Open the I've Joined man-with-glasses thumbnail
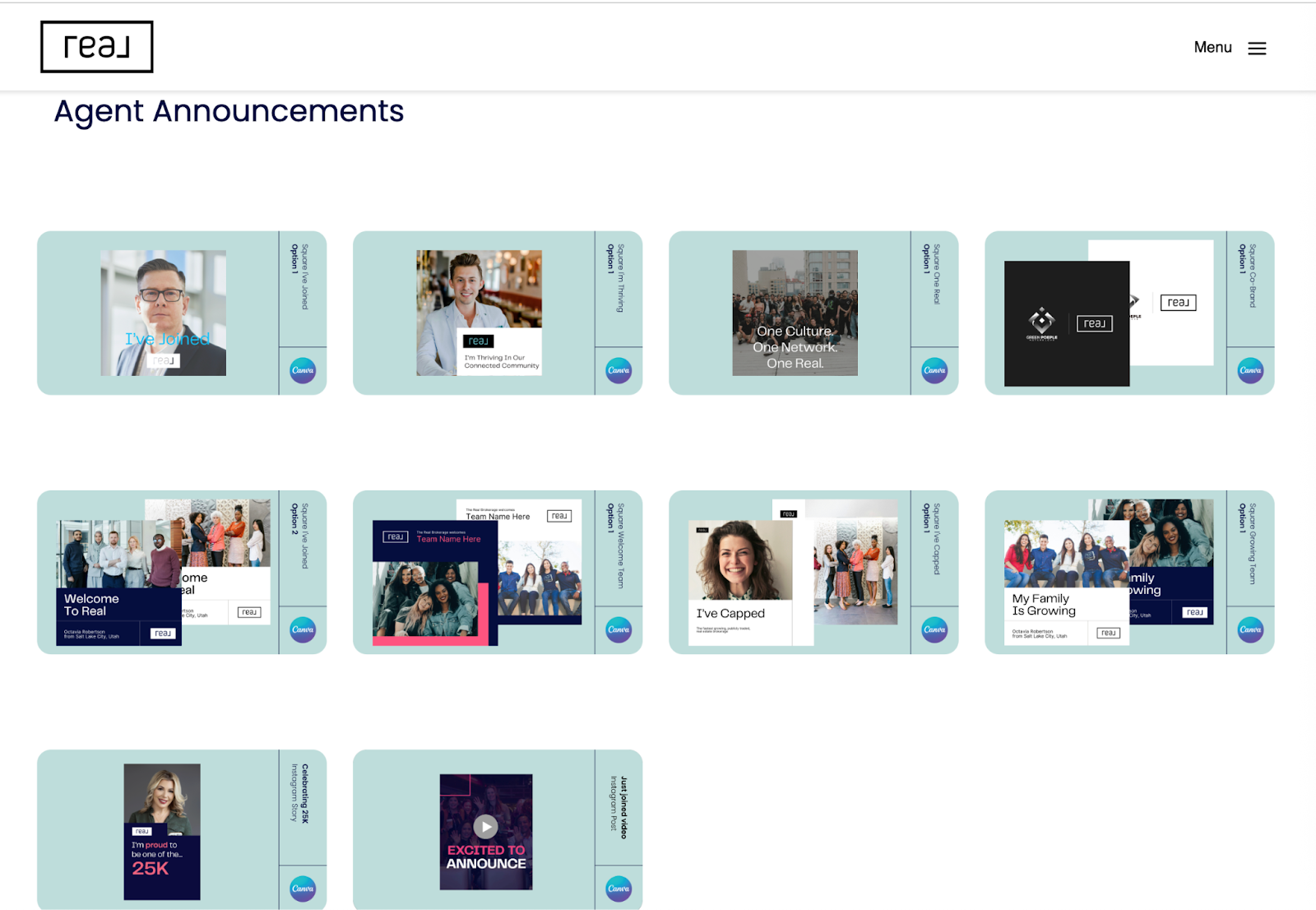 click(164, 313)
